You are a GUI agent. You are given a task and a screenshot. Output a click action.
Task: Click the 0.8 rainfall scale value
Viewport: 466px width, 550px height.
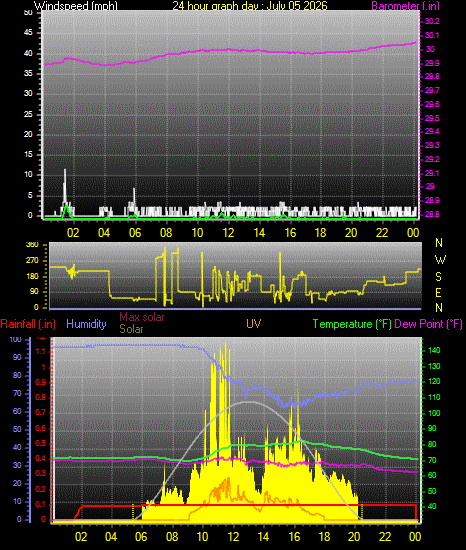[41, 398]
